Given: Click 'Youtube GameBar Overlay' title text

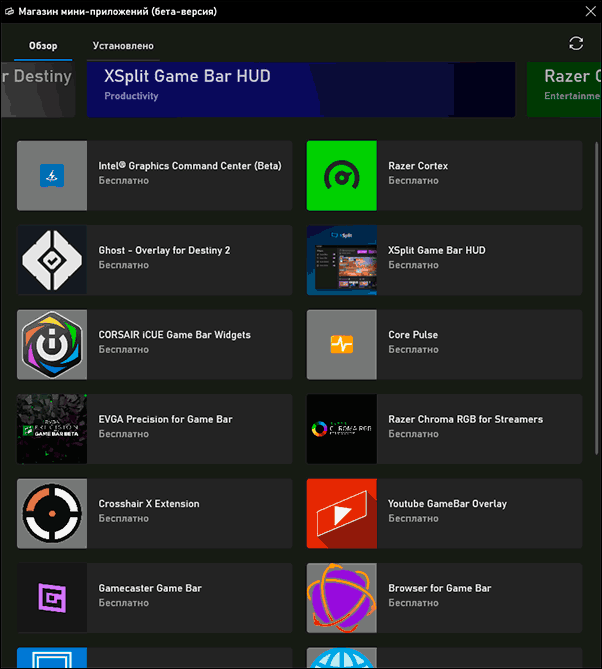Looking at the screenshot, I should click(447, 503).
